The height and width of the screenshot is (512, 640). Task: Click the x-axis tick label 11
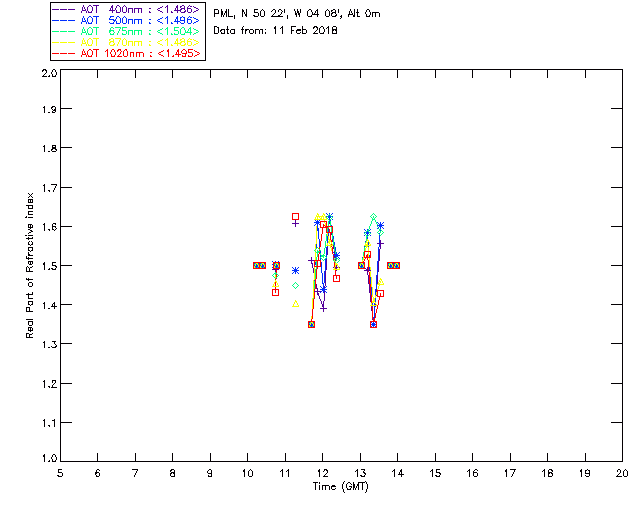tap(285, 473)
